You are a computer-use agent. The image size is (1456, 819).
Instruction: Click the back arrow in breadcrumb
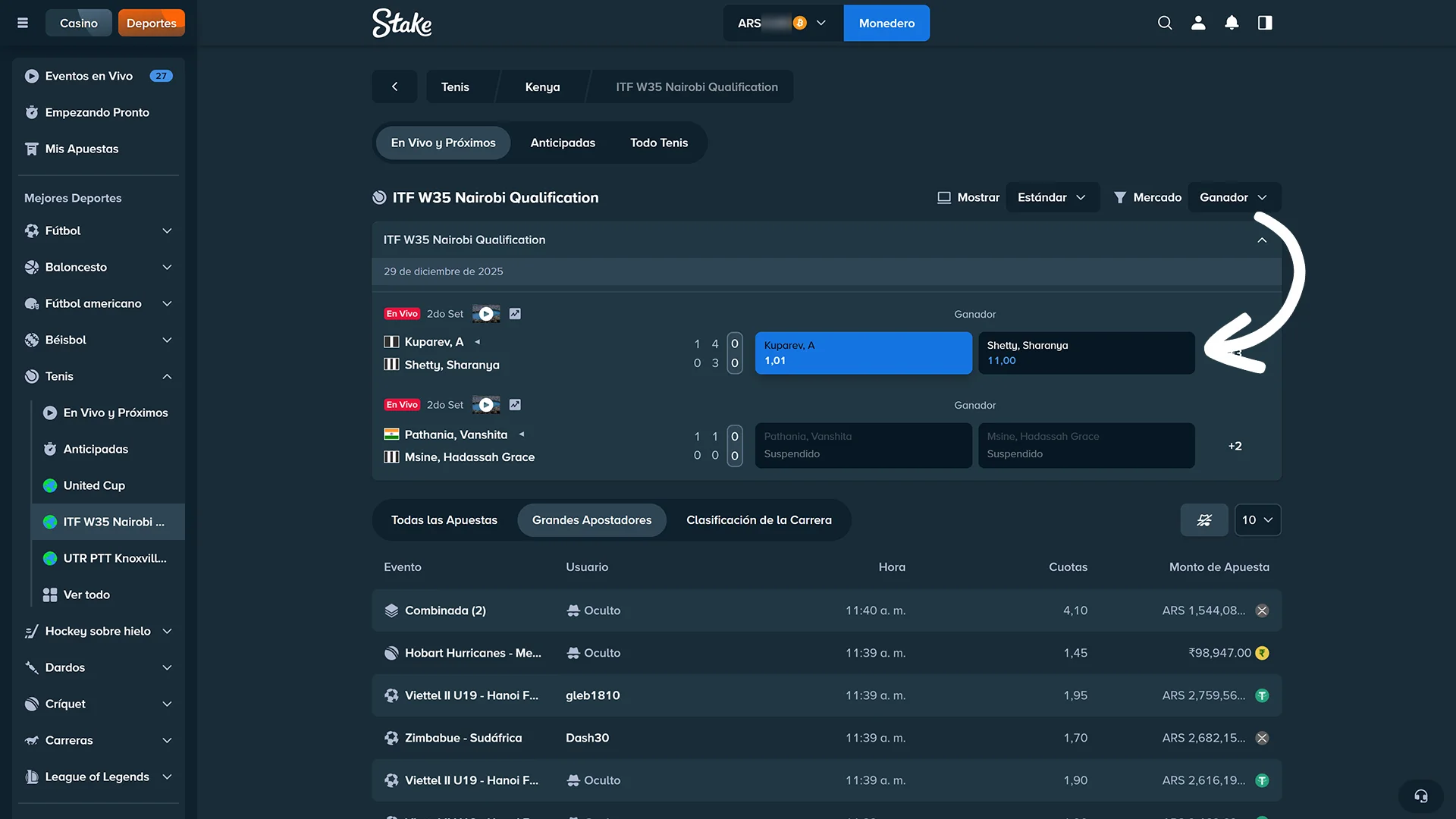coord(394,86)
